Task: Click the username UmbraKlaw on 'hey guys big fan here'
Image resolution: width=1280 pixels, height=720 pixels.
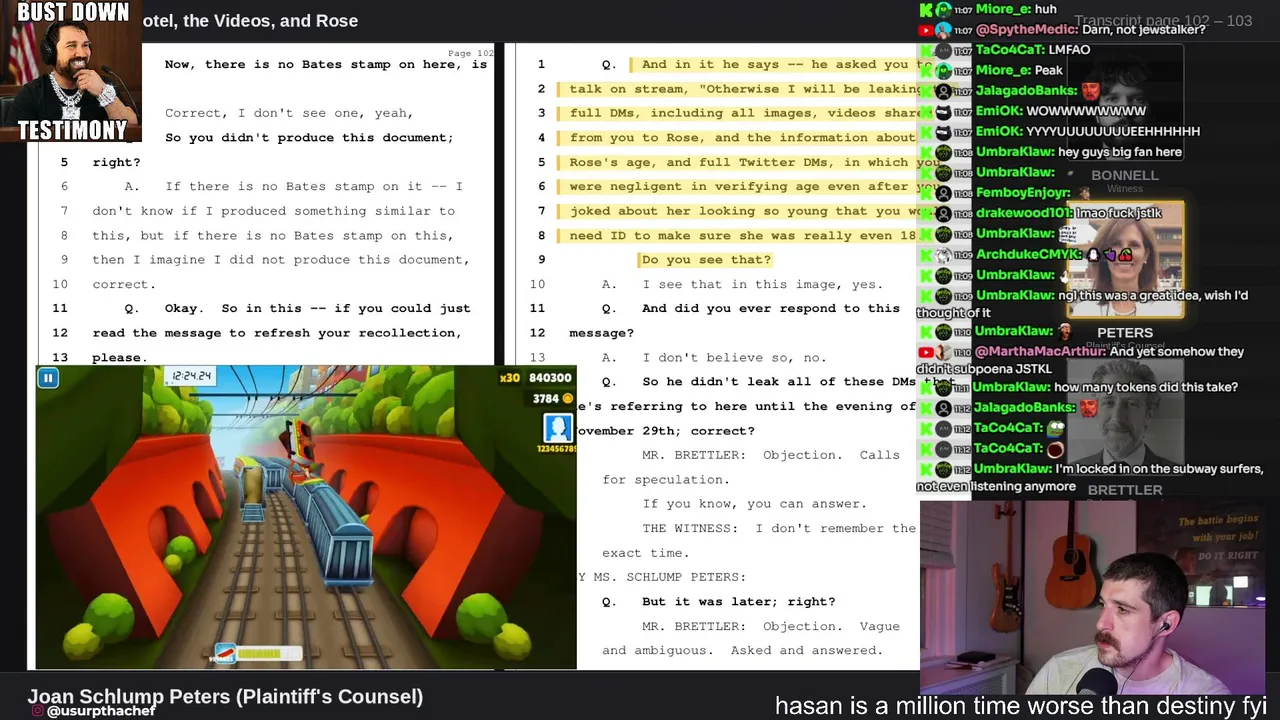Action: pos(1014,152)
